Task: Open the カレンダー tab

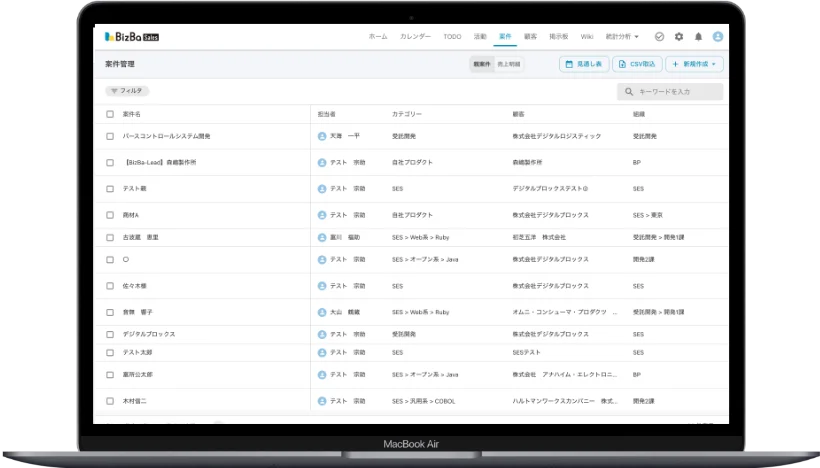Action: [x=415, y=37]
